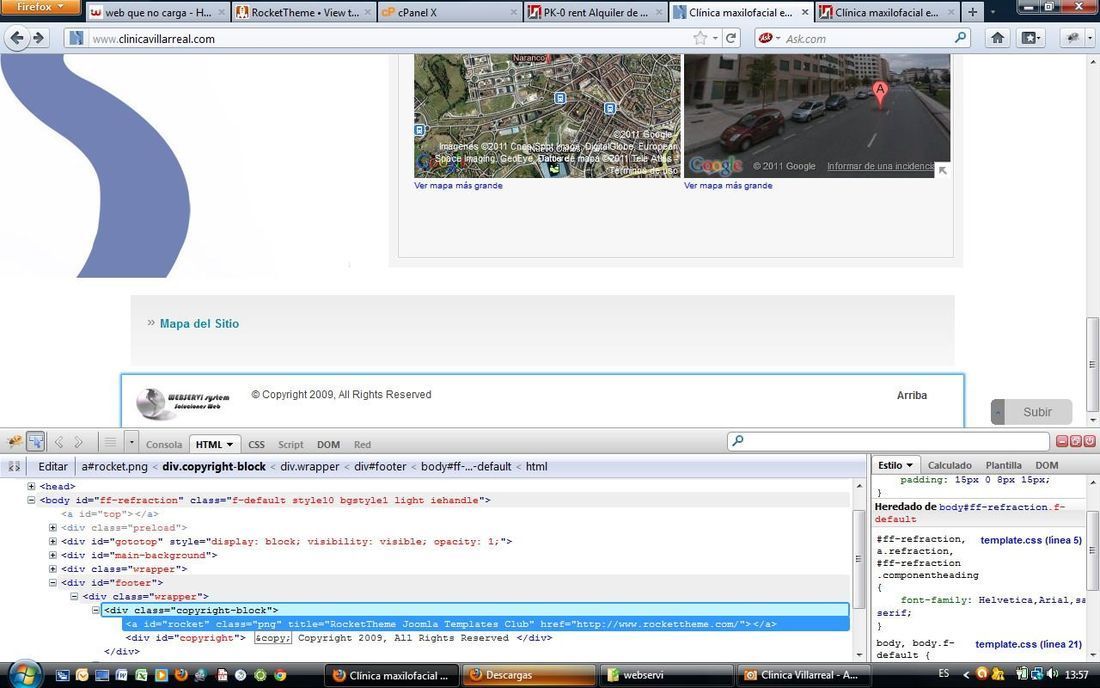The height and width of the screenshot is (688, 1100).
Task: Switch to the Red tab in Firebug
Action: point(362,445)
